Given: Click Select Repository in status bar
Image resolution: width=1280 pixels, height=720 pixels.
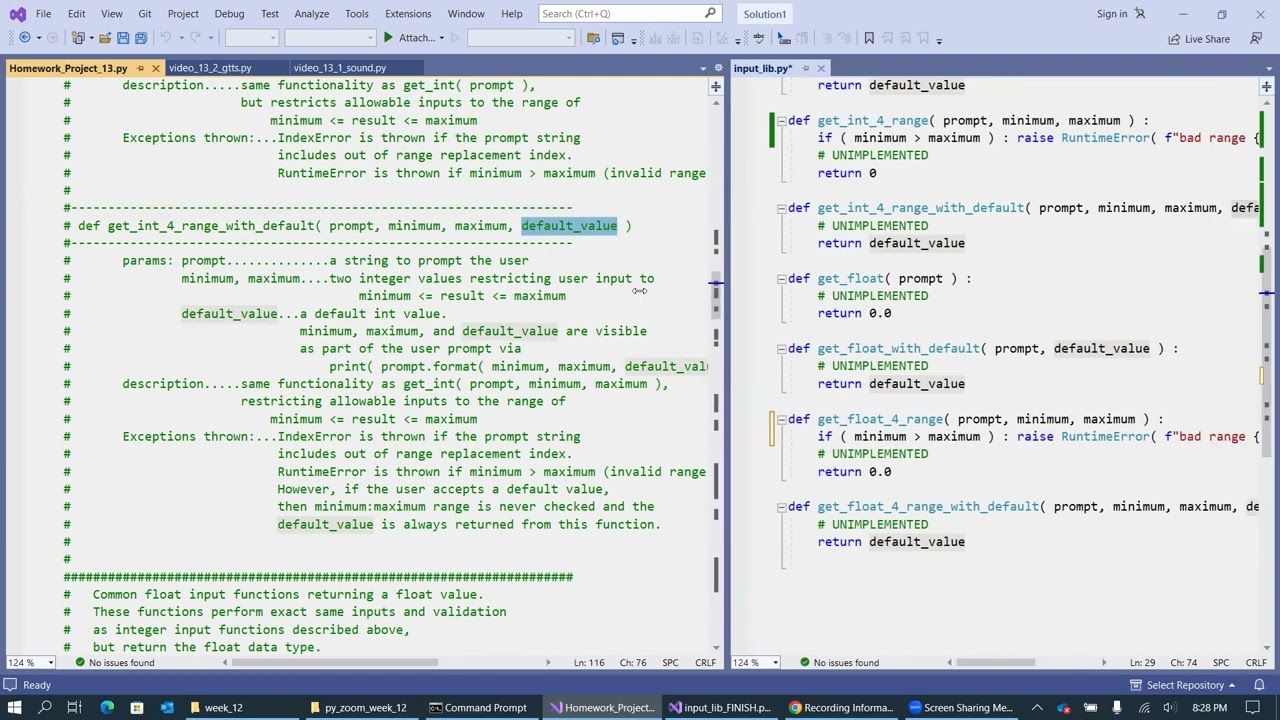Looking at the screenshot, I should point(1182,685).
